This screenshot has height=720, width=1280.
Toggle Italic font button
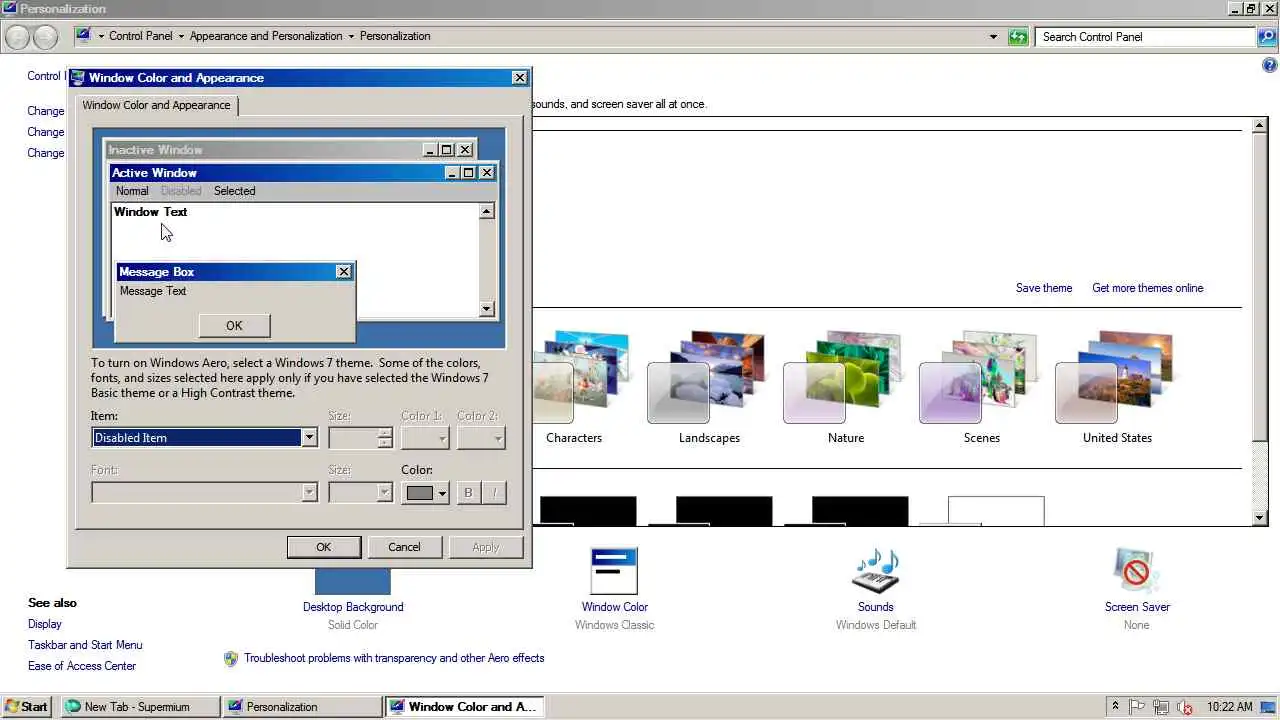494,493
